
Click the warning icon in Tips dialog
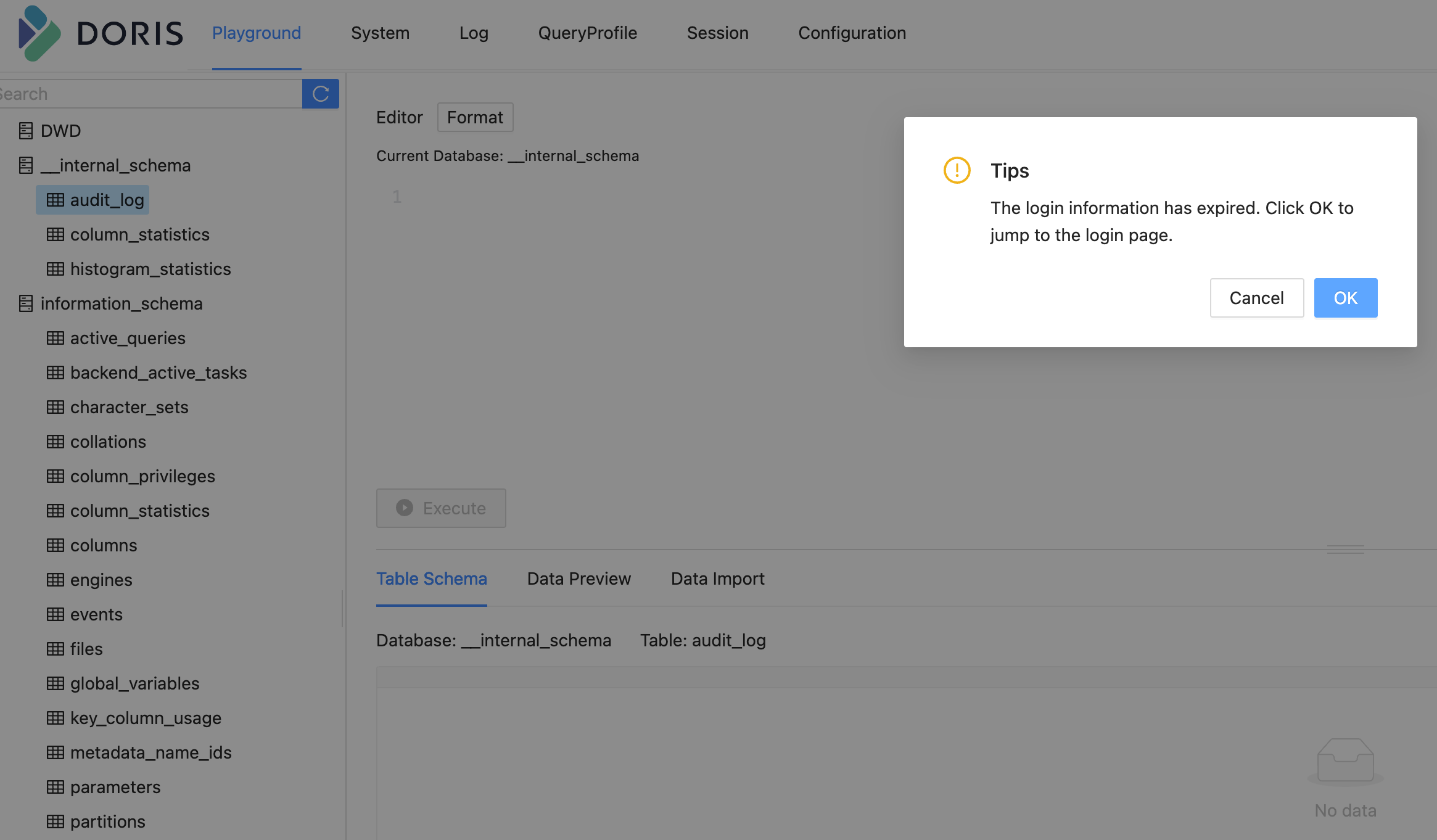pos(957,170)
